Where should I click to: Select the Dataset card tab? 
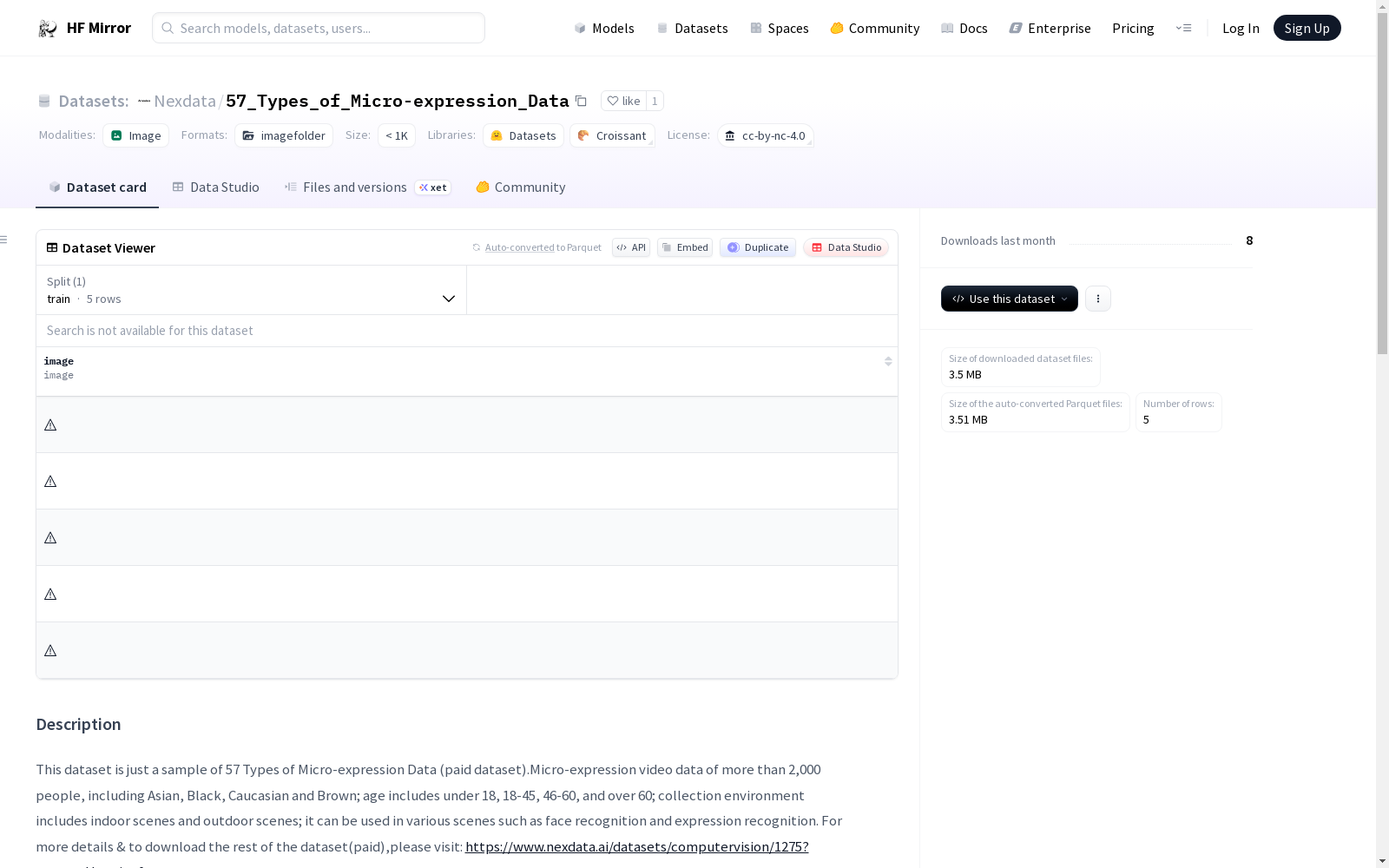point(97,187)
